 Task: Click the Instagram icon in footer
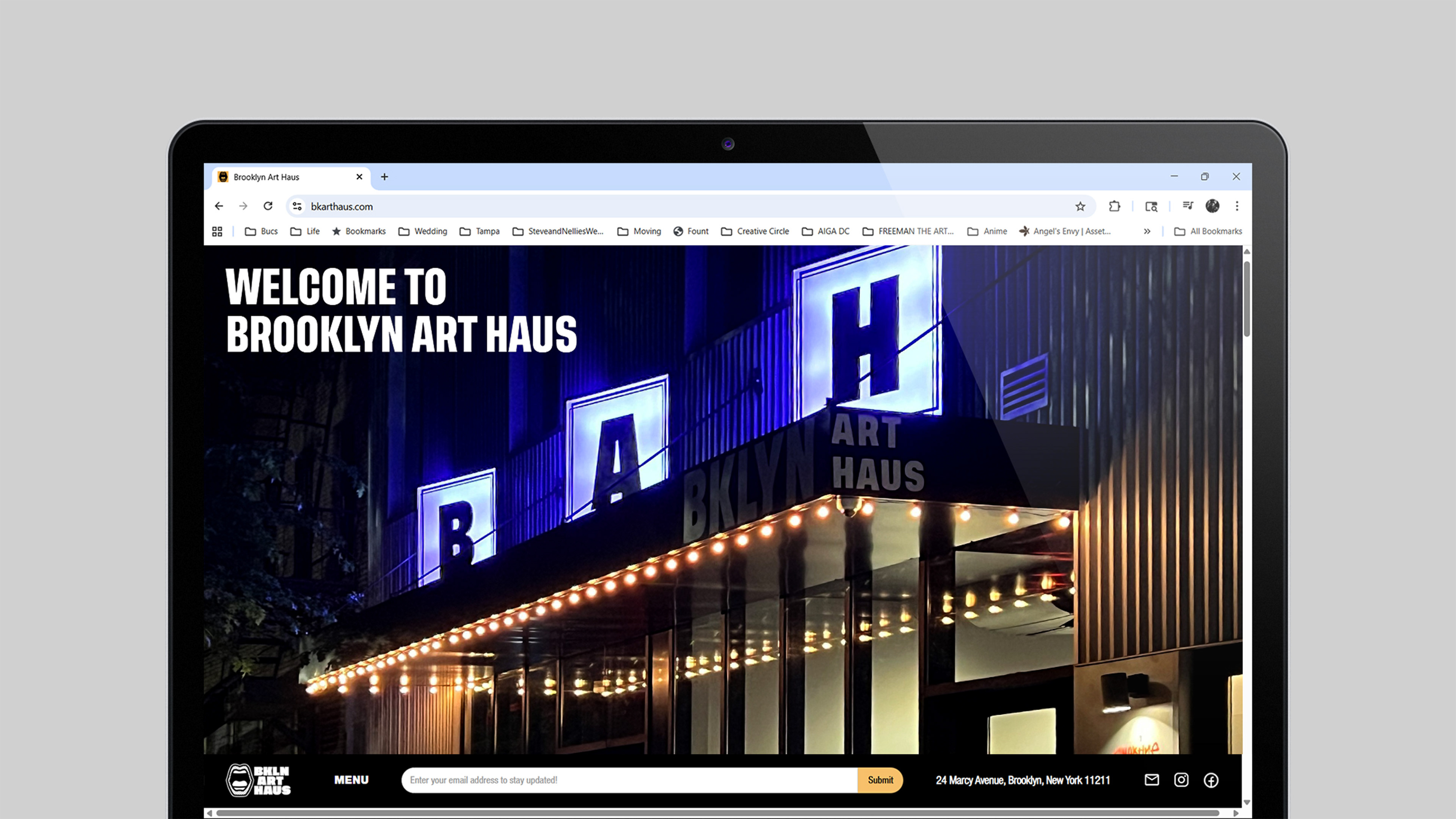click(x=1181, y=780)
